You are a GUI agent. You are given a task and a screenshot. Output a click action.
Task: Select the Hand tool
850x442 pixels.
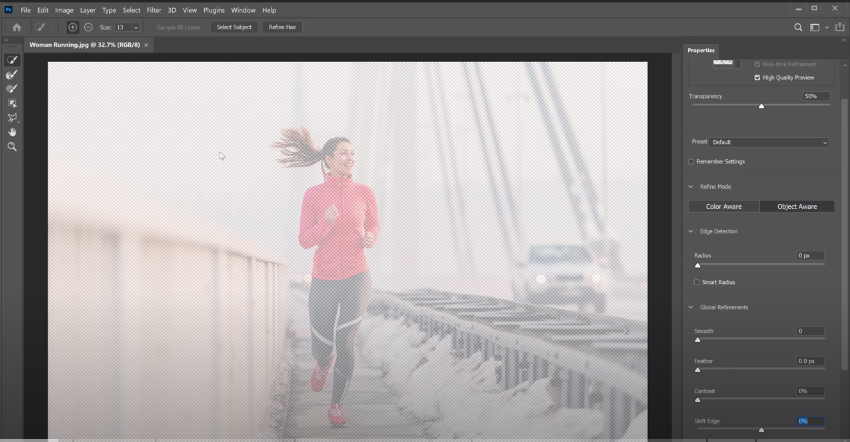[x=12, y=132]
